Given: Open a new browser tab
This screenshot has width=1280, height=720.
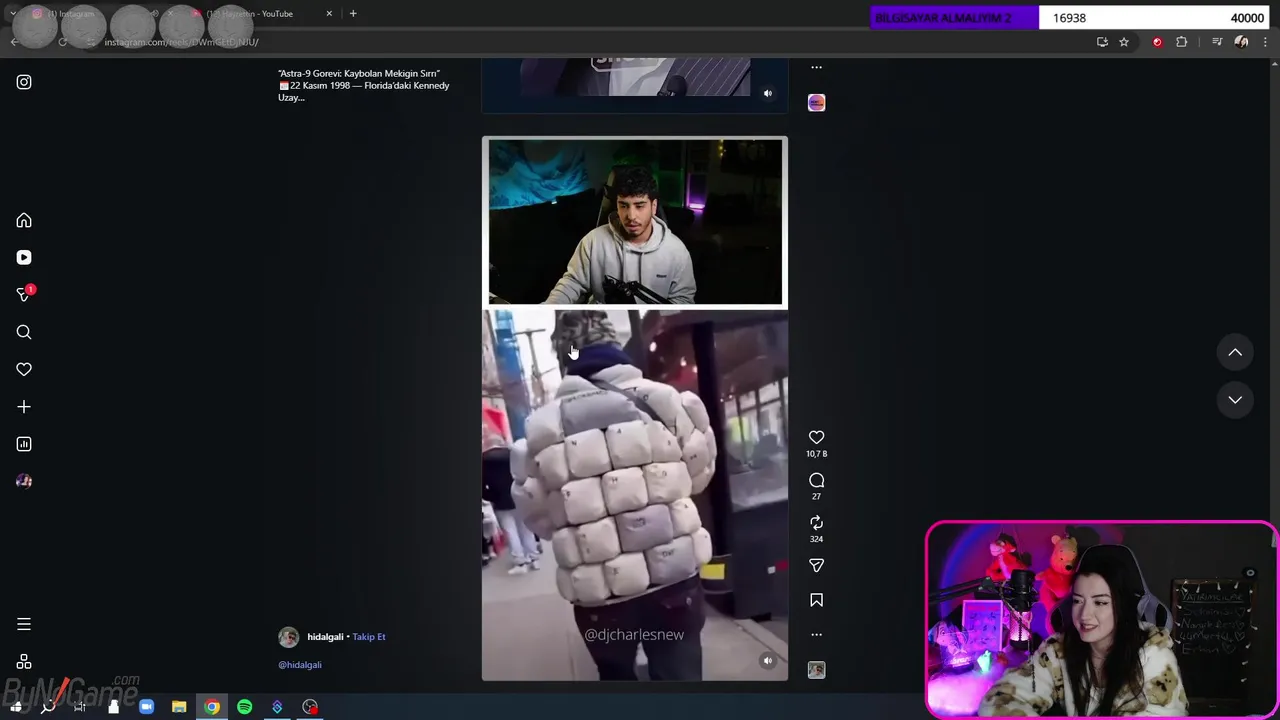Looking at the screenshot, I should click(353, 14).
